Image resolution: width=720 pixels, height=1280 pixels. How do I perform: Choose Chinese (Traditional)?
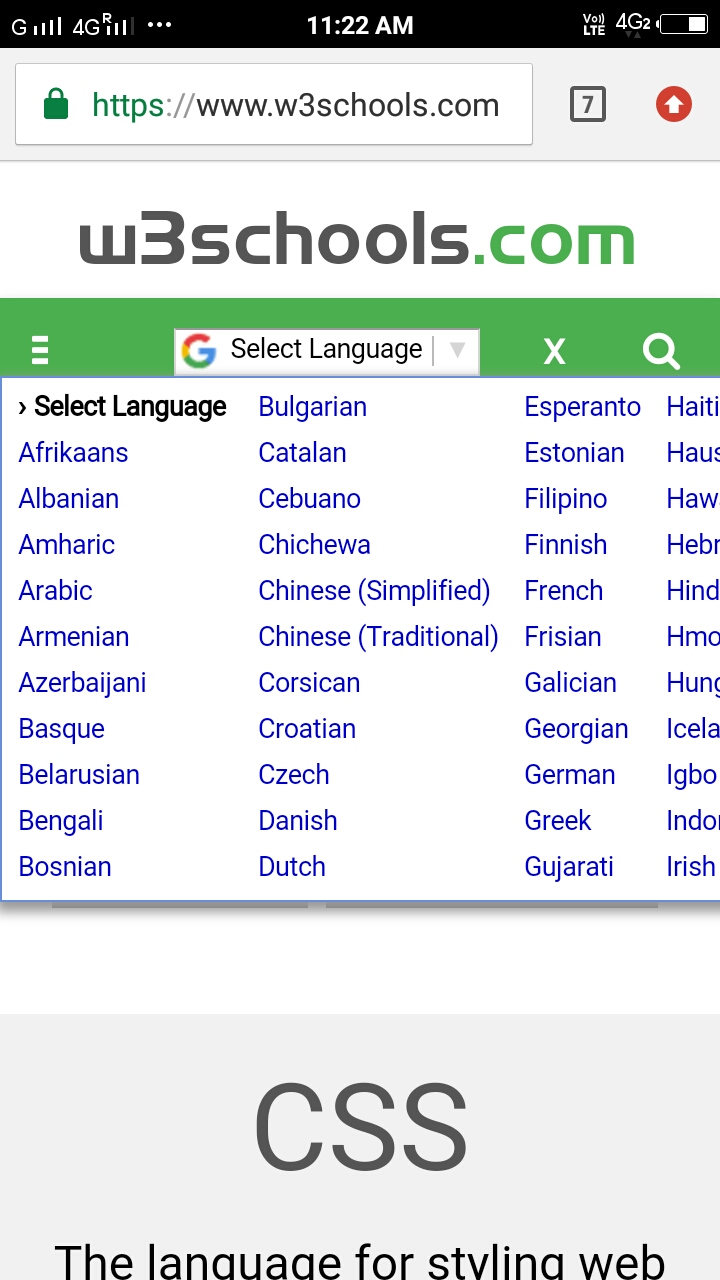click(x=379, y=637)
